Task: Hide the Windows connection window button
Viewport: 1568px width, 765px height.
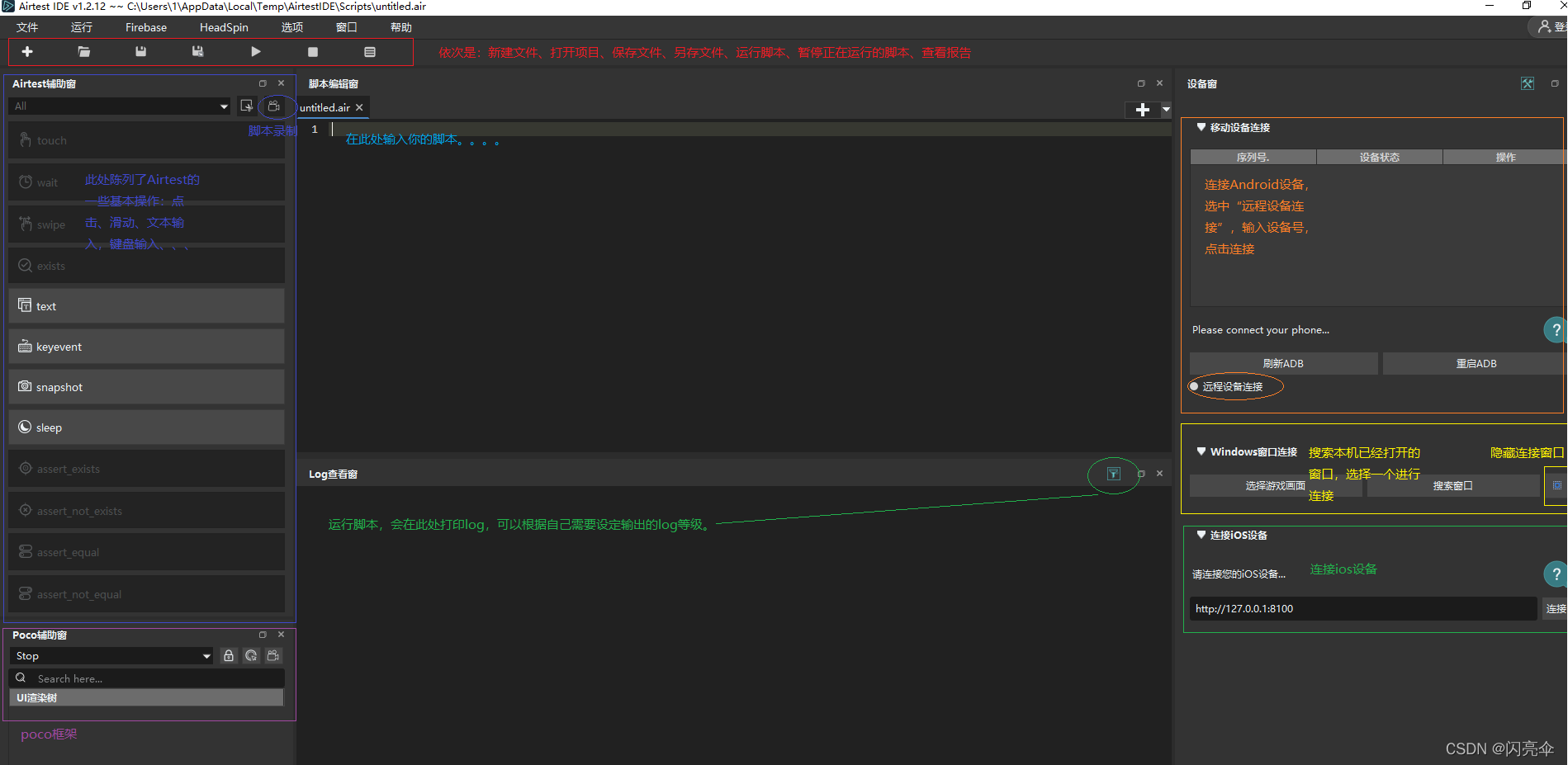Action: pos(1557,485)
